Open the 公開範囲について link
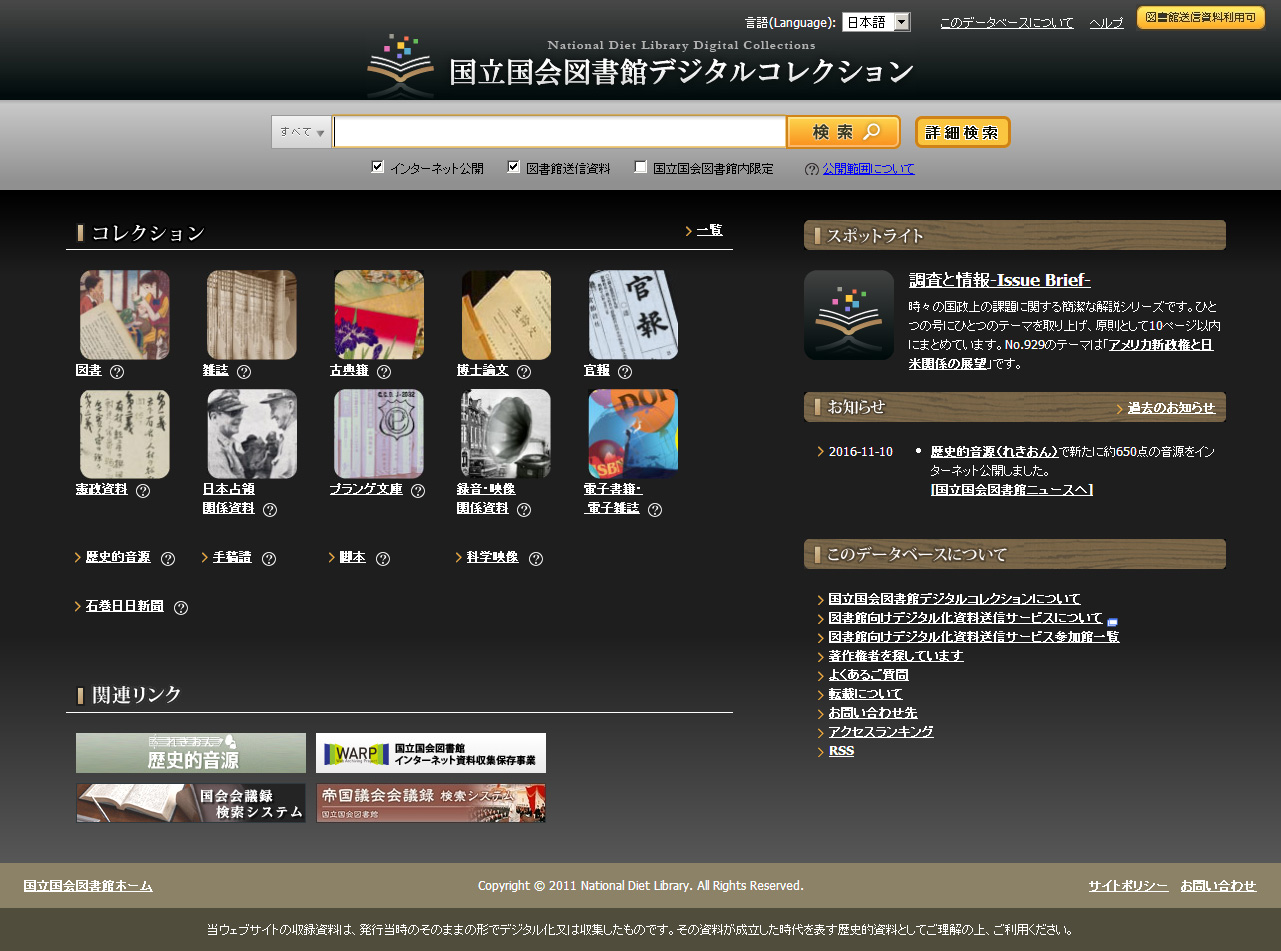The height and width of the screenshot is (951, 1281). (x=869, y=169)
